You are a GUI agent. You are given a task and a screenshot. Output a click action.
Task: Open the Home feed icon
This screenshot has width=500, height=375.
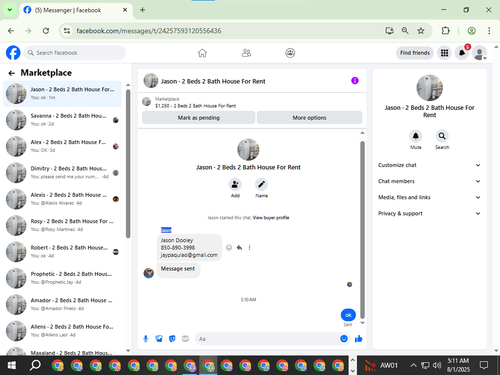(202, 53)
